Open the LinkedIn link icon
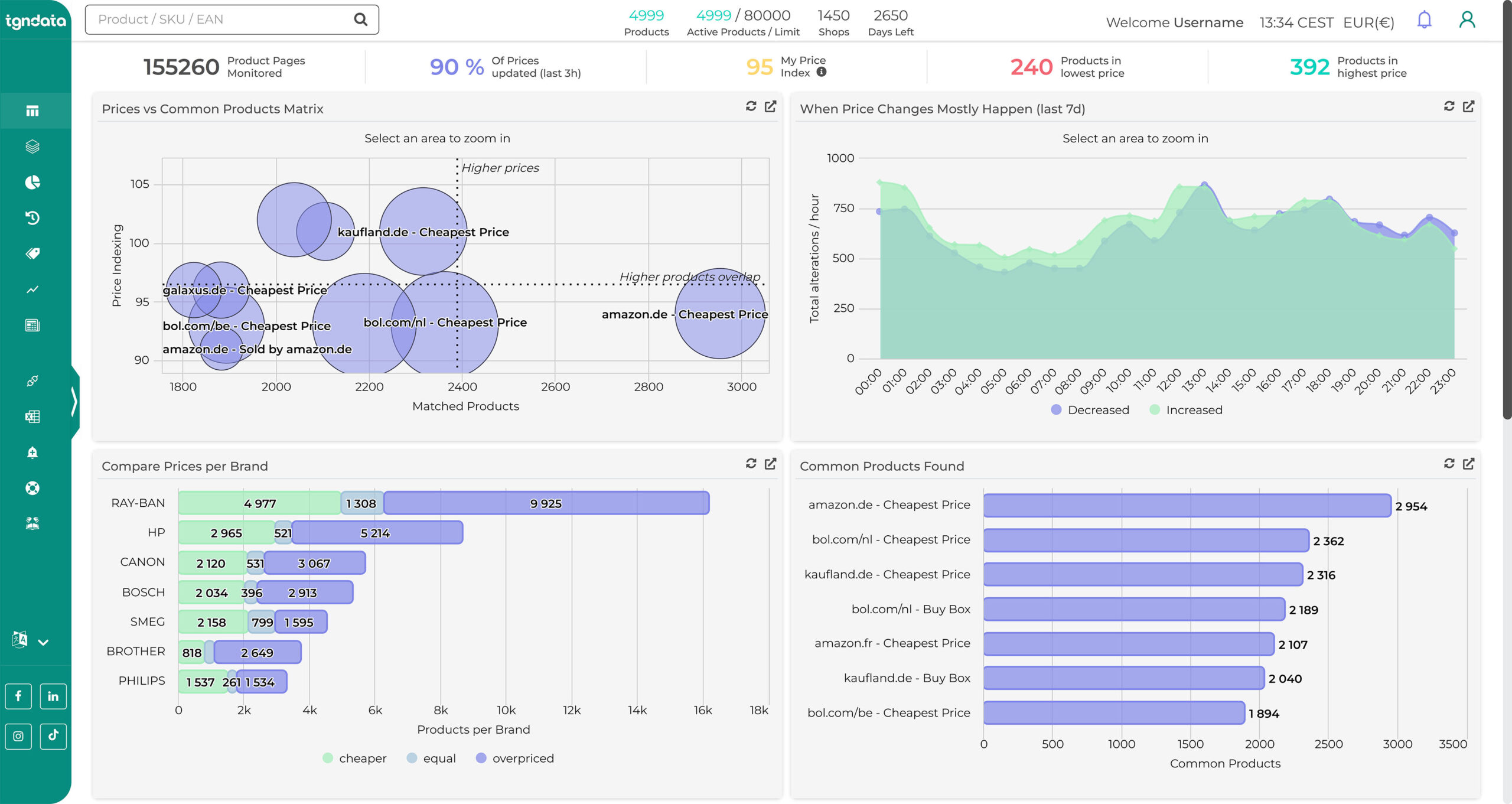This screenshot has width=1512, height=804. point(53,696)
